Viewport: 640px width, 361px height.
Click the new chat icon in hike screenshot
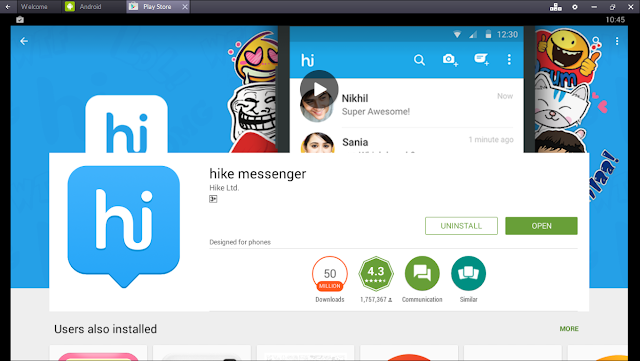pos(481,59)
